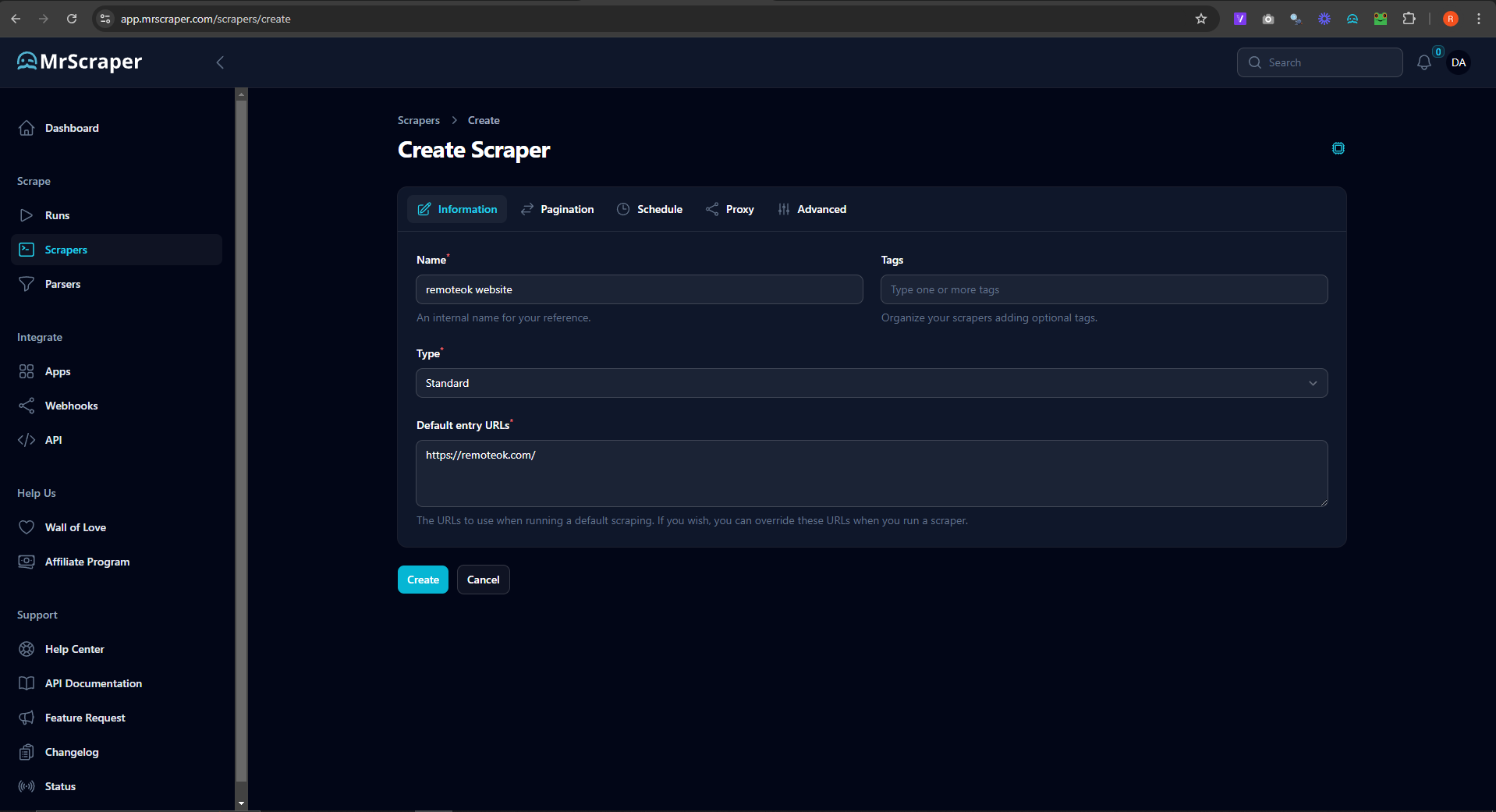The width and height of the screenshot is (1496, 812).
Task: Open Webhooks in the sidebar
Action: pyautogui.click(x=117, y=406)
